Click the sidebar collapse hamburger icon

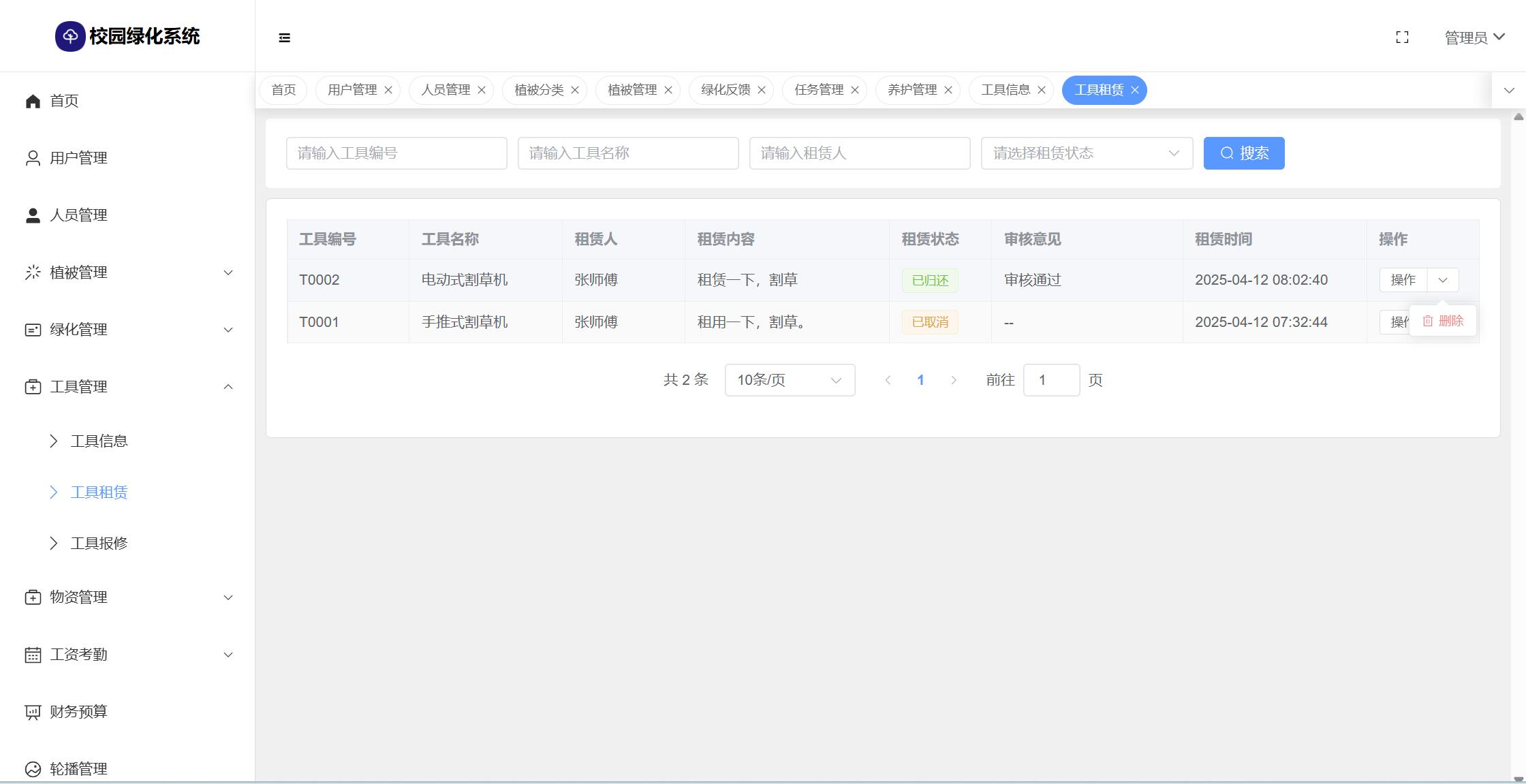[x=285, y=37]
